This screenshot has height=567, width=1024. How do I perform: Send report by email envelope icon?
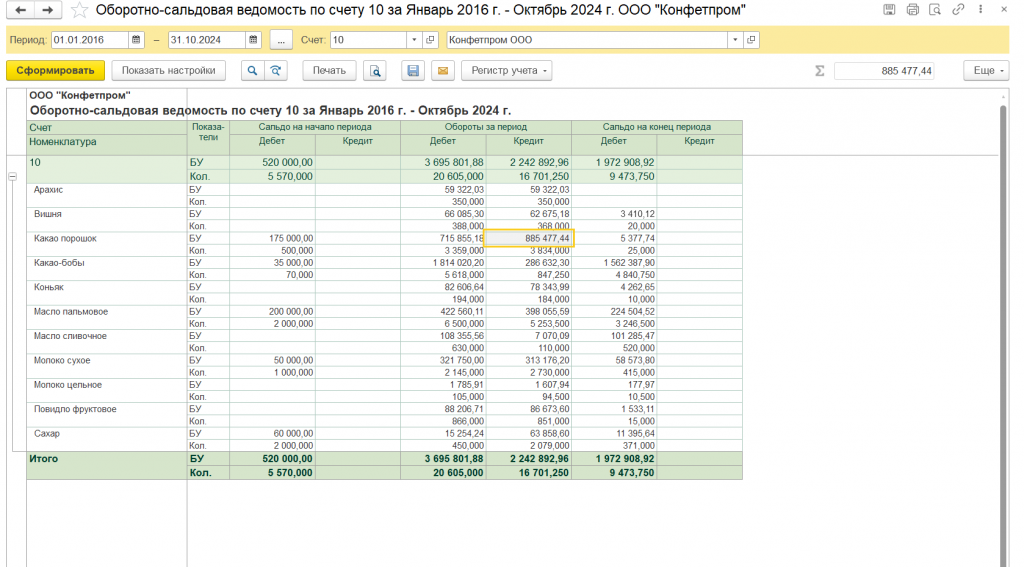point(442,71)
